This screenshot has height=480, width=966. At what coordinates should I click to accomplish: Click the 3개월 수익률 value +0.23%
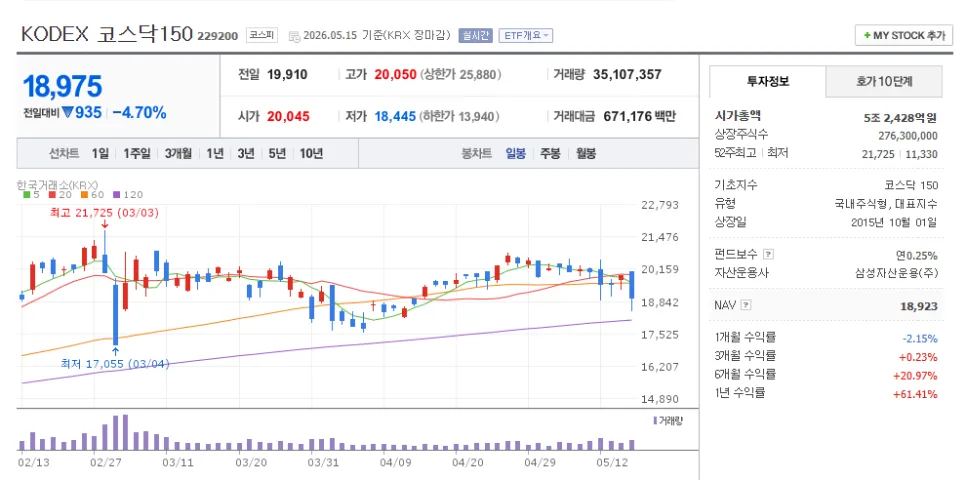pos(919,357)
